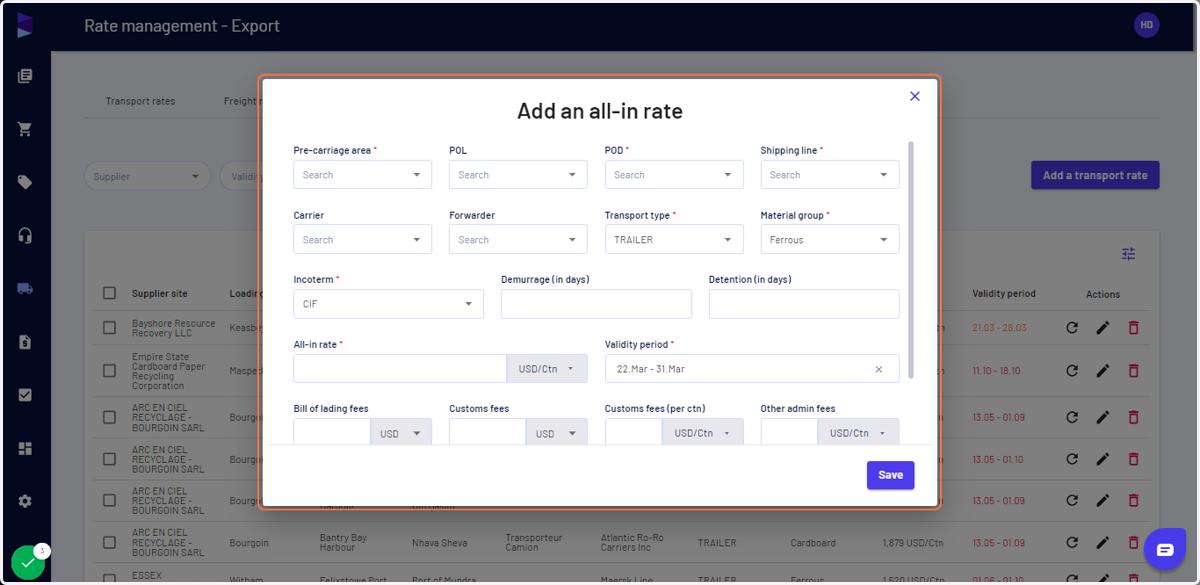Open the invoice dollar icon in sidebar
Image resolution: width=1200 pixels, height=585 pixels.
coord(25,342)
